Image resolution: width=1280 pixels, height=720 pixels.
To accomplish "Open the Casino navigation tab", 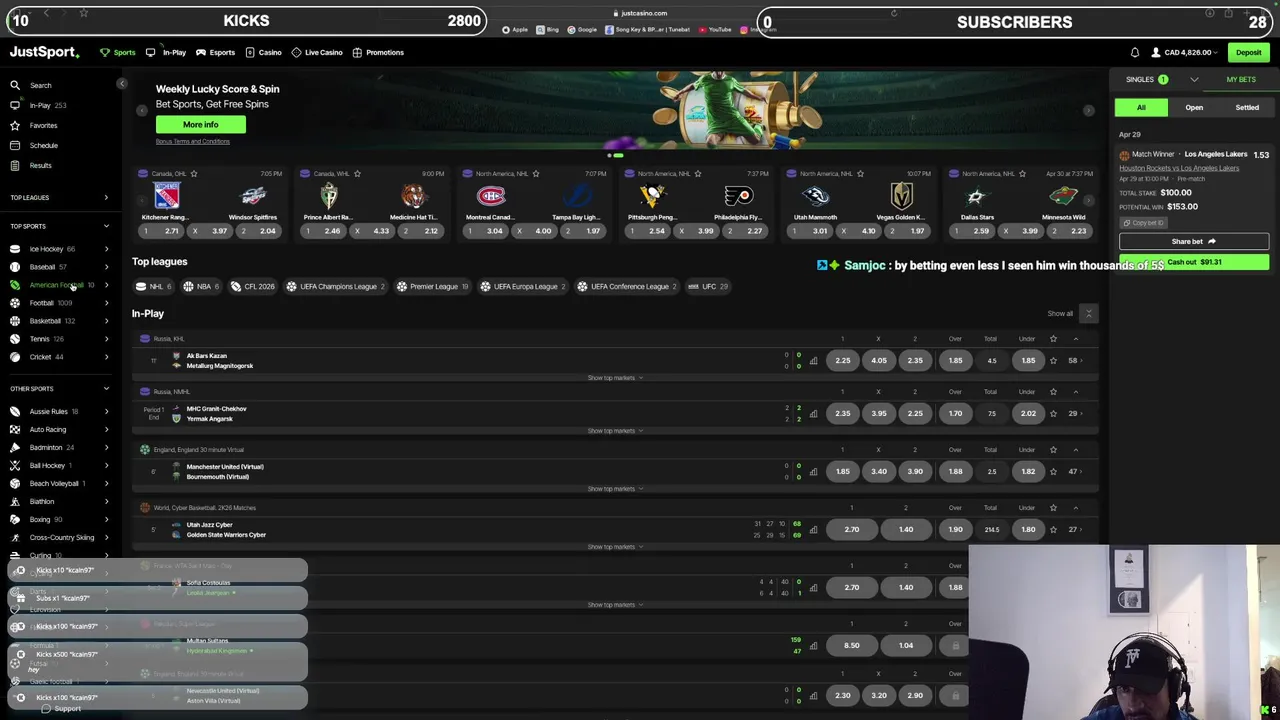I will click(x=264, y=52).
